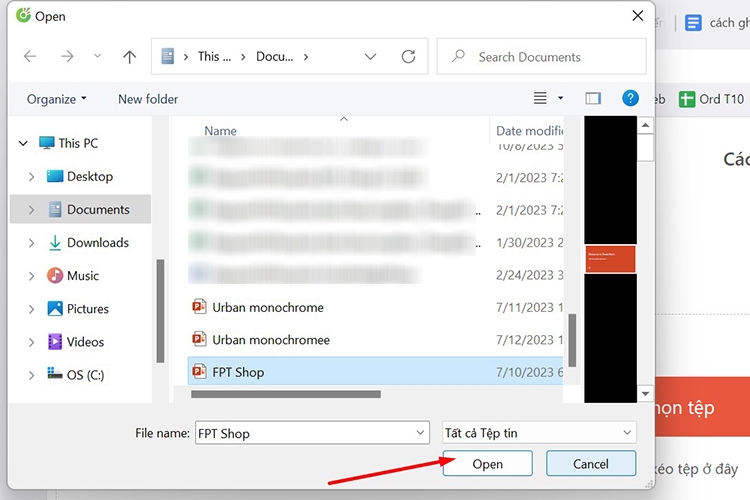Viewport: 750px width, 500px height.
Task: Click the navigation pane scrollbar
Action: click(x=160, y=311)
